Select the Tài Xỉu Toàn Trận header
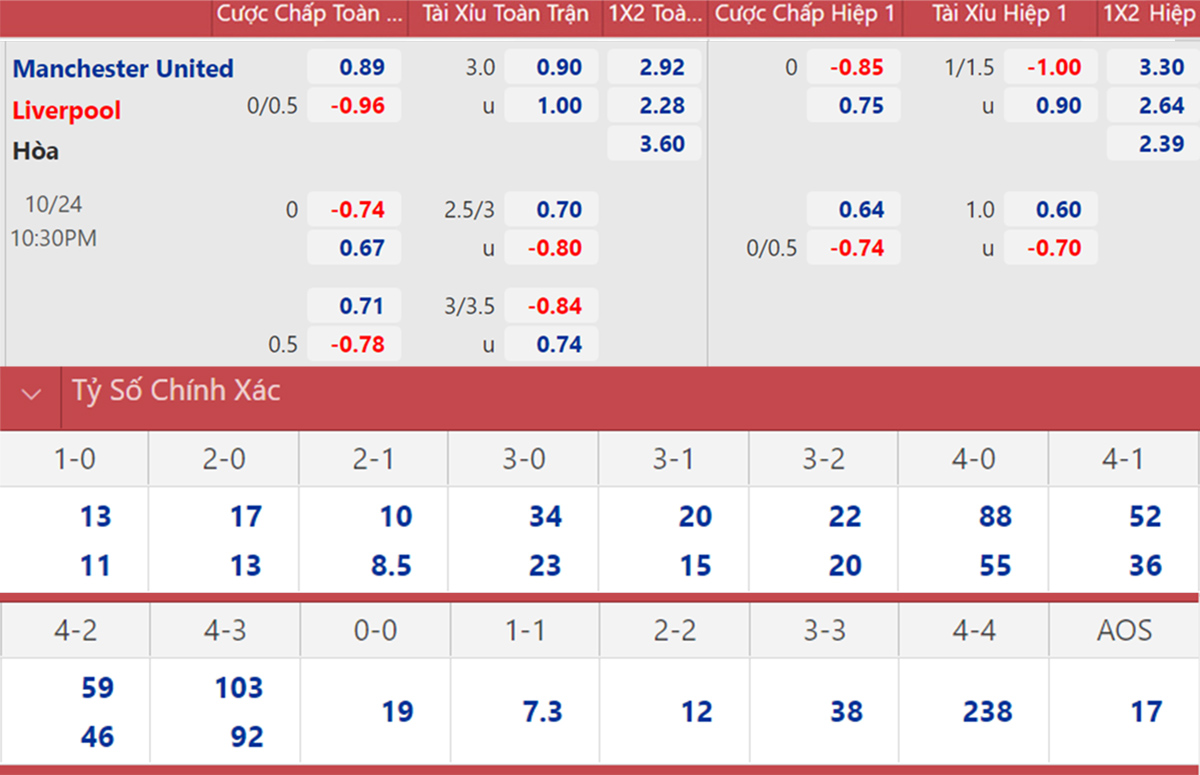This screenshot has width=1200, height=775. (506, 15)
